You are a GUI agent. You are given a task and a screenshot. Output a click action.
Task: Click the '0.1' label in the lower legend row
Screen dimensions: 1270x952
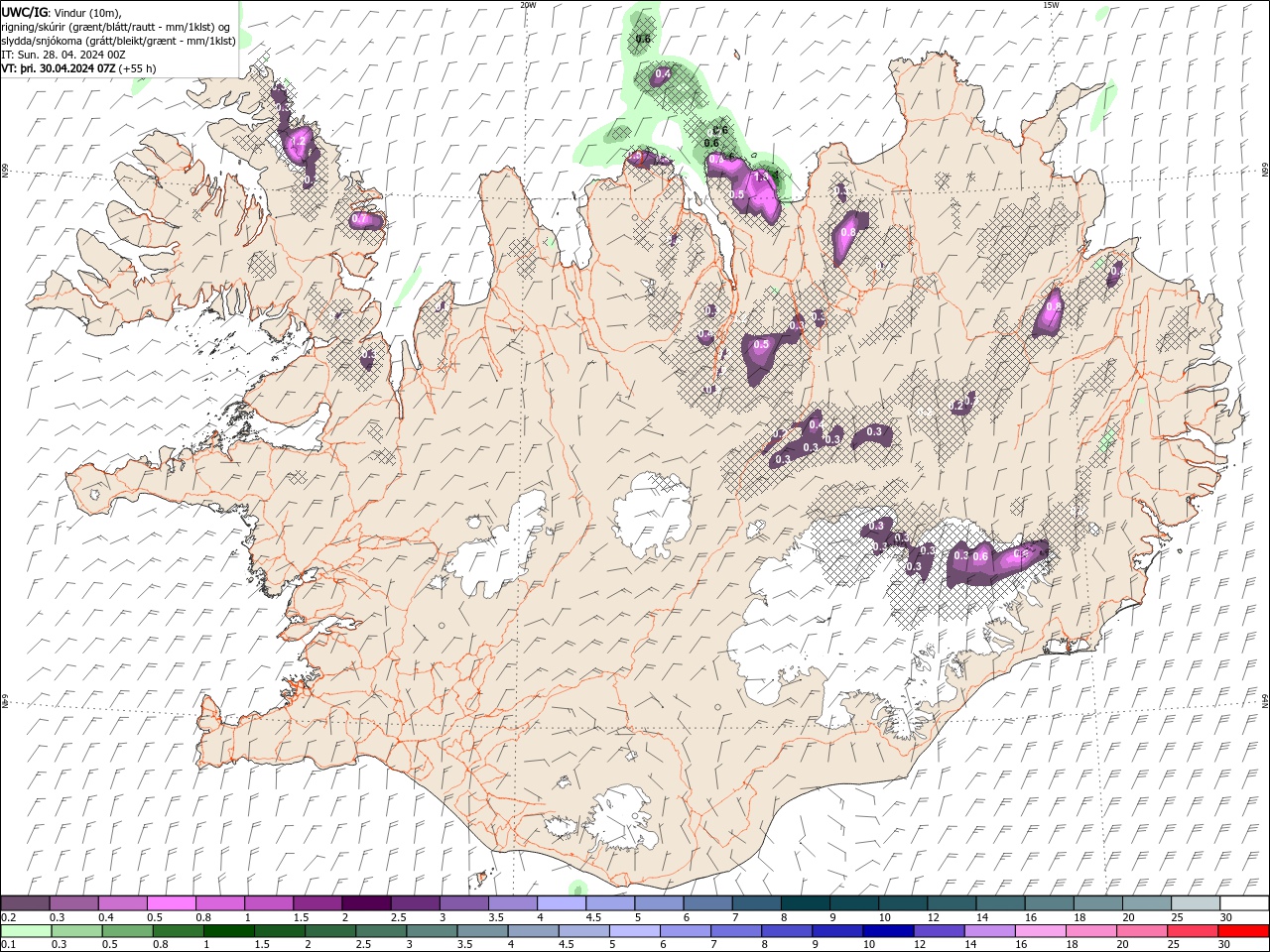(9, 944)
